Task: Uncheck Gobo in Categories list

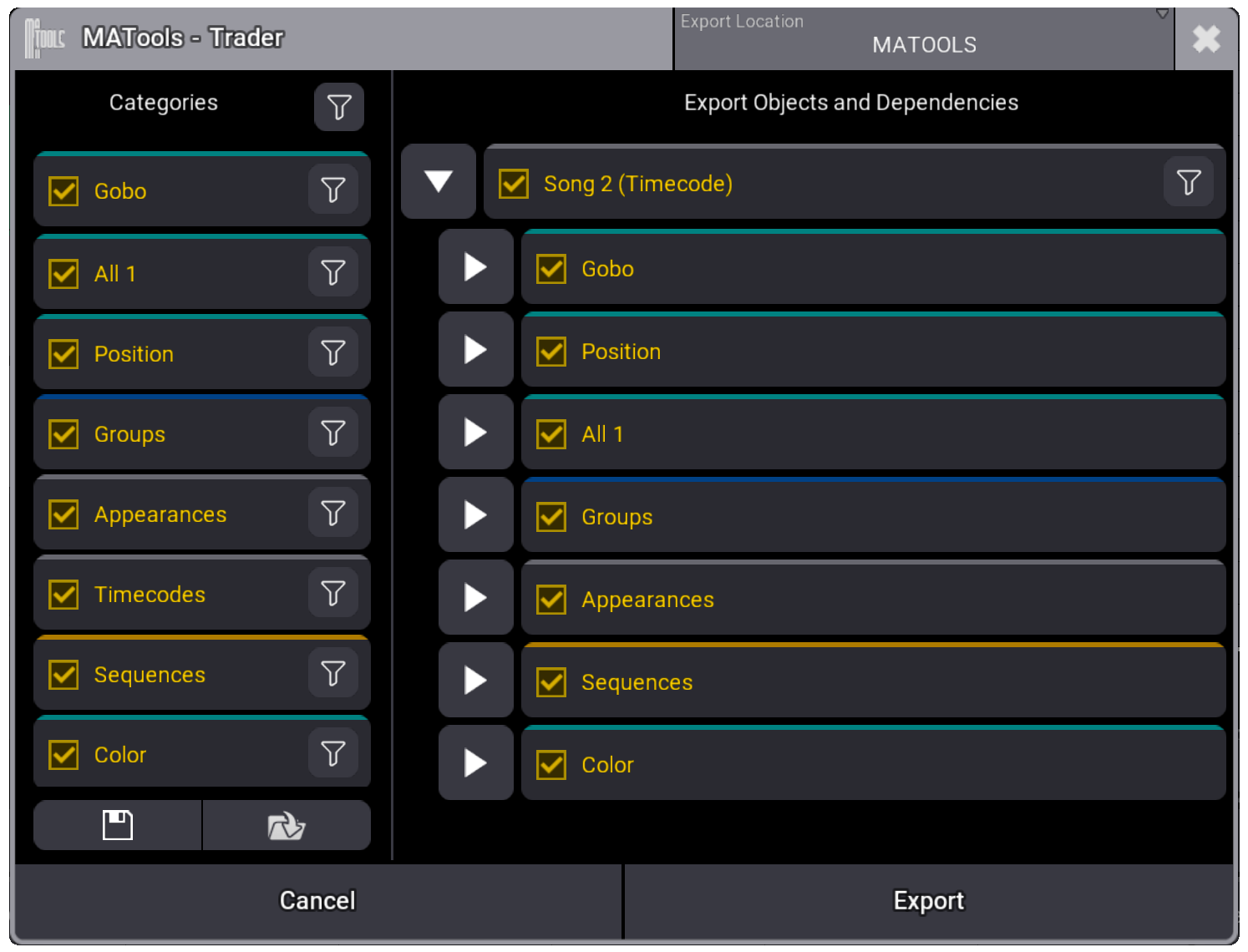Action: point(63,191)
